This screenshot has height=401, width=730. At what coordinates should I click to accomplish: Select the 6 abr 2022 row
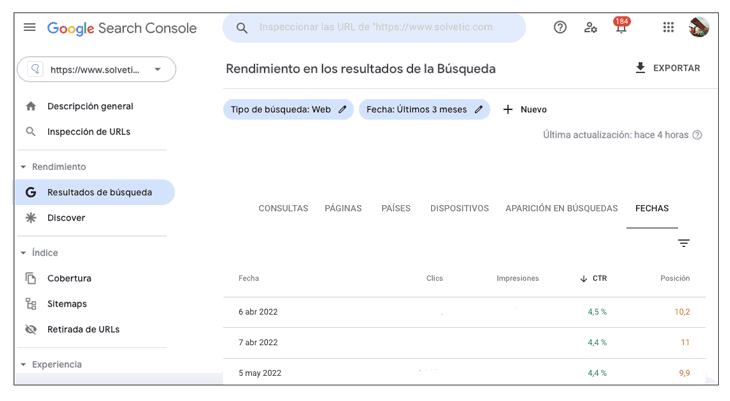pos(464,312)
